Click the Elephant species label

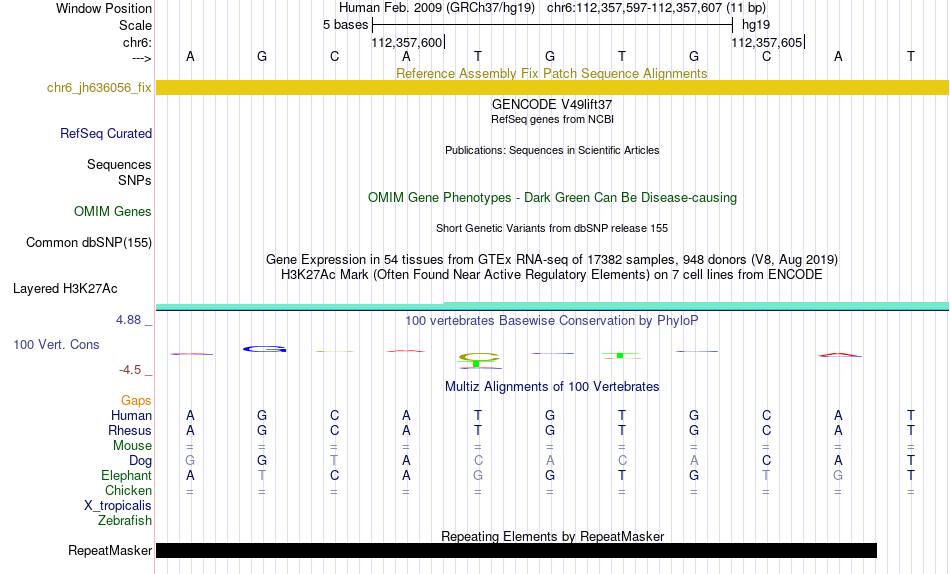[x=127, y=476]
